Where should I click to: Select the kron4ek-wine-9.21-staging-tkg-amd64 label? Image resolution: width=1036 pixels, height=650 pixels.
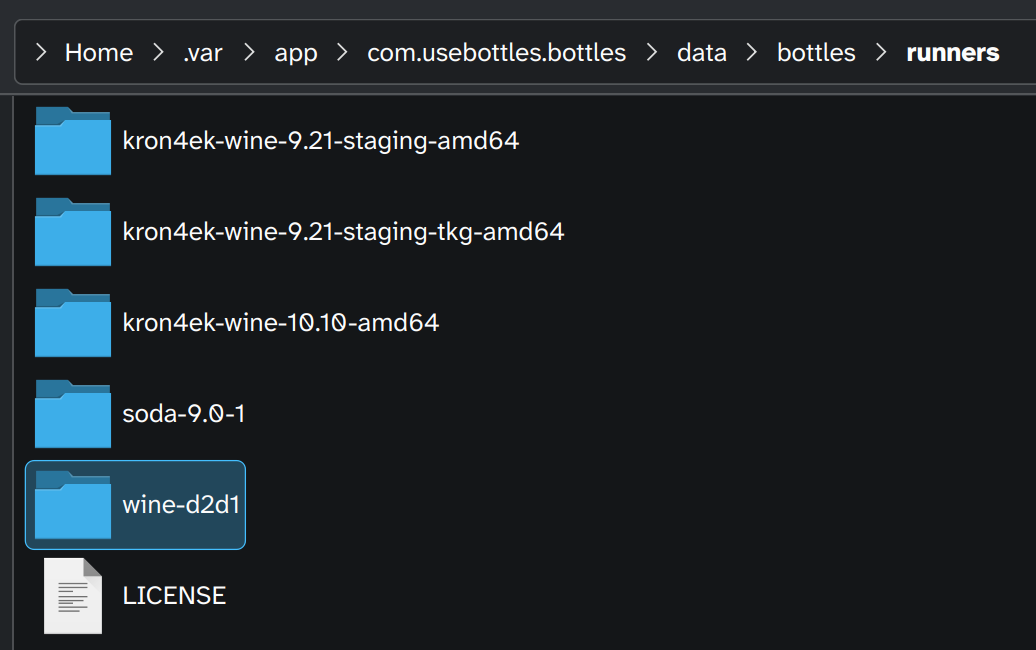pos(343,232)
